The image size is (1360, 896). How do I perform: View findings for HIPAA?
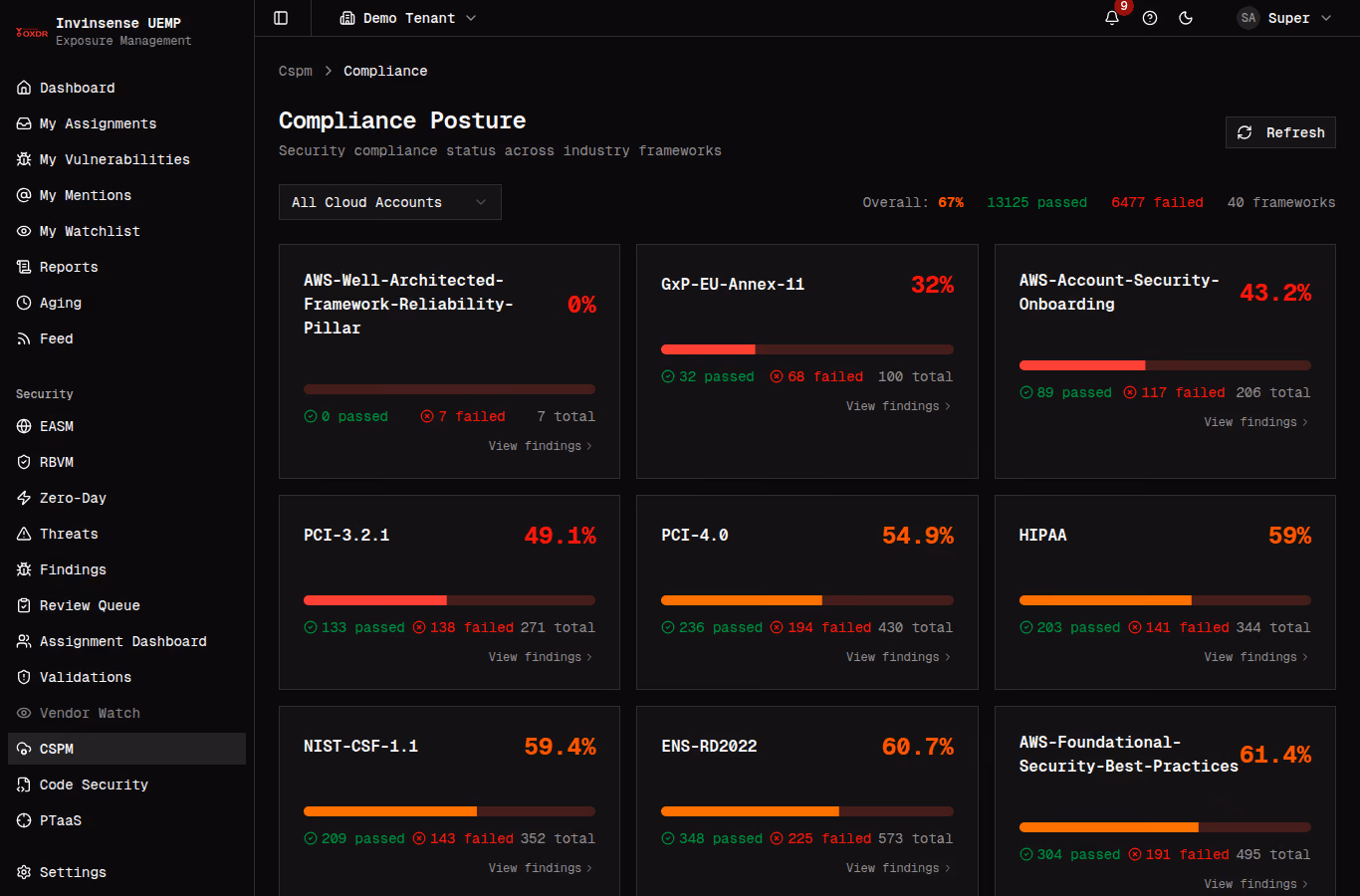pos(1256,657)
